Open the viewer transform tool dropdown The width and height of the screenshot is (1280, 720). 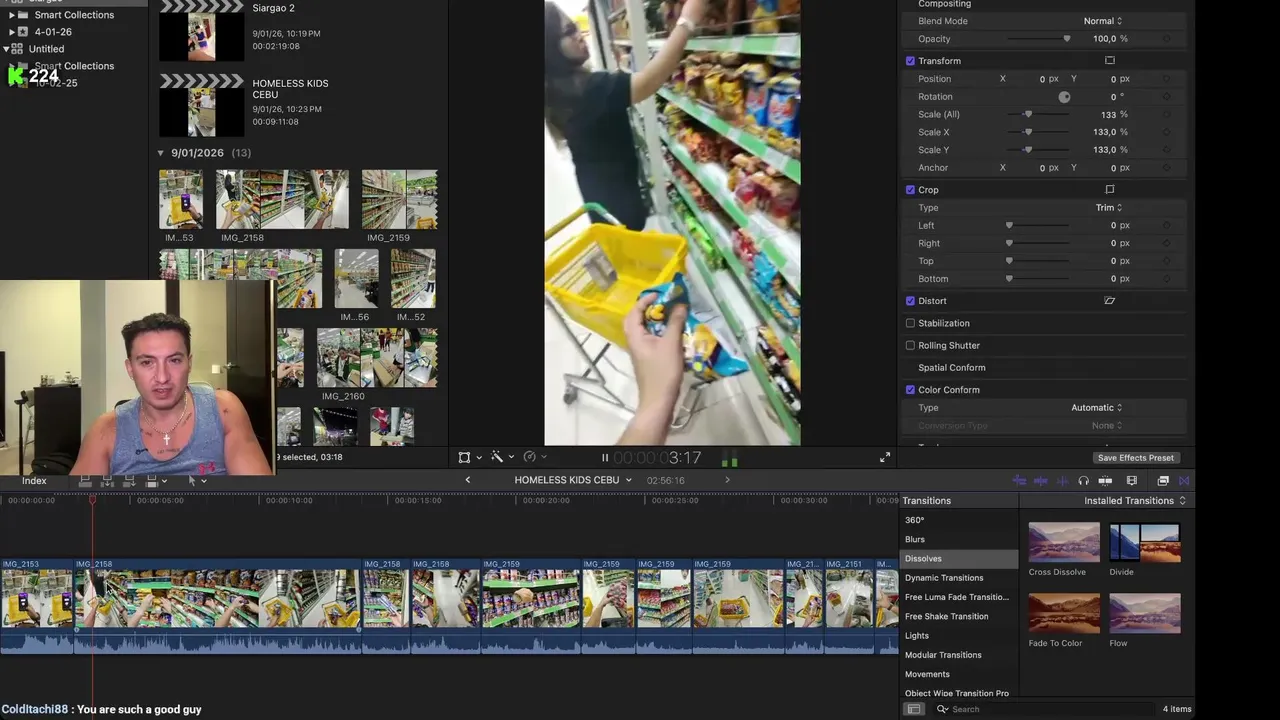point(469,457)
